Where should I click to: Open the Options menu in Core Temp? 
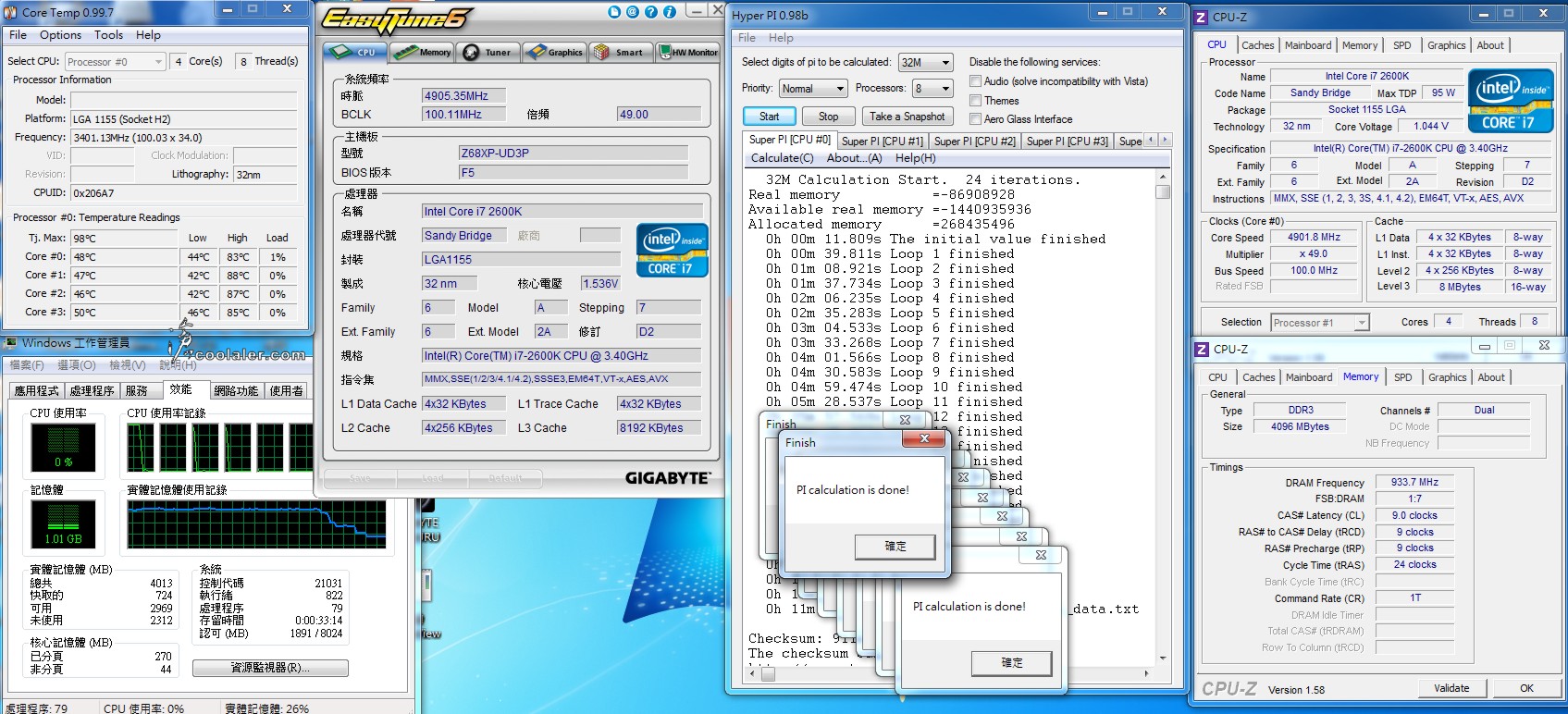[x=61, y=35]
